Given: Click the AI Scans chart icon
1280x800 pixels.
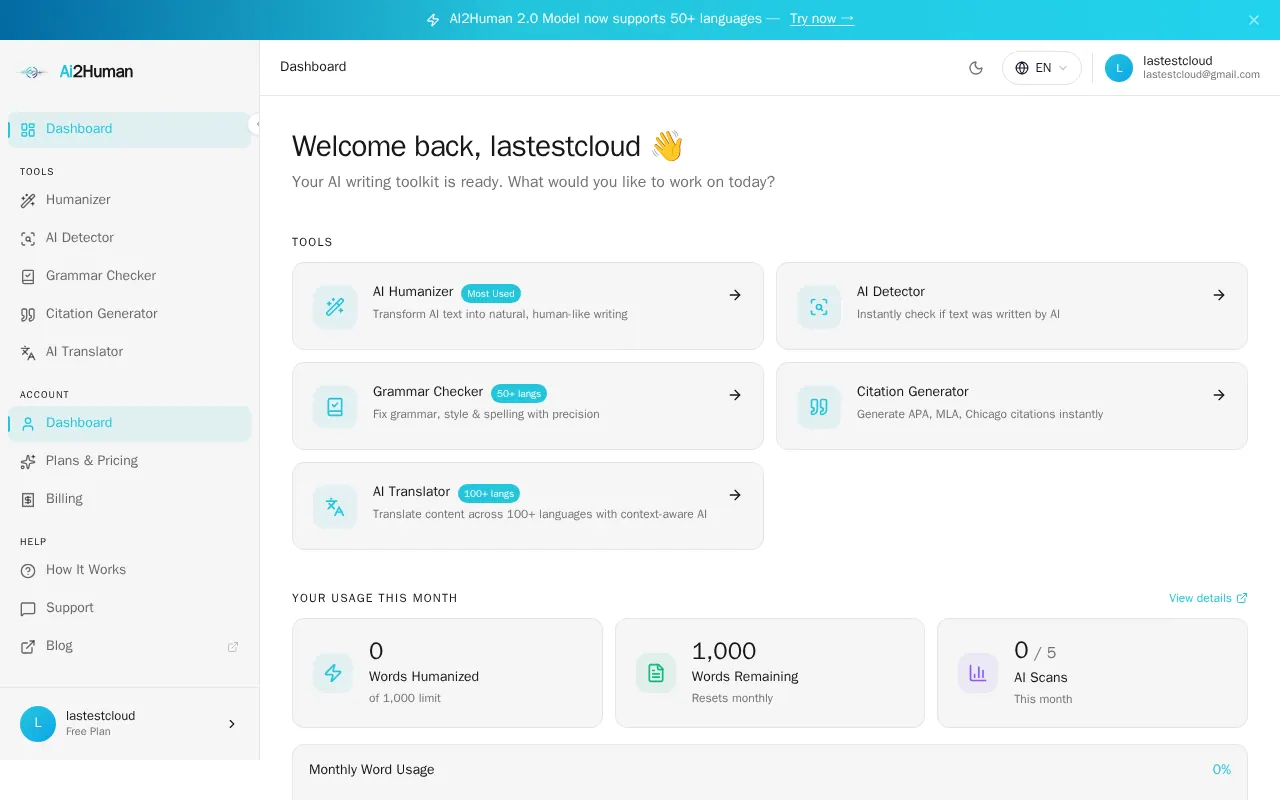Looking at the screenshot, I should 978,673.
